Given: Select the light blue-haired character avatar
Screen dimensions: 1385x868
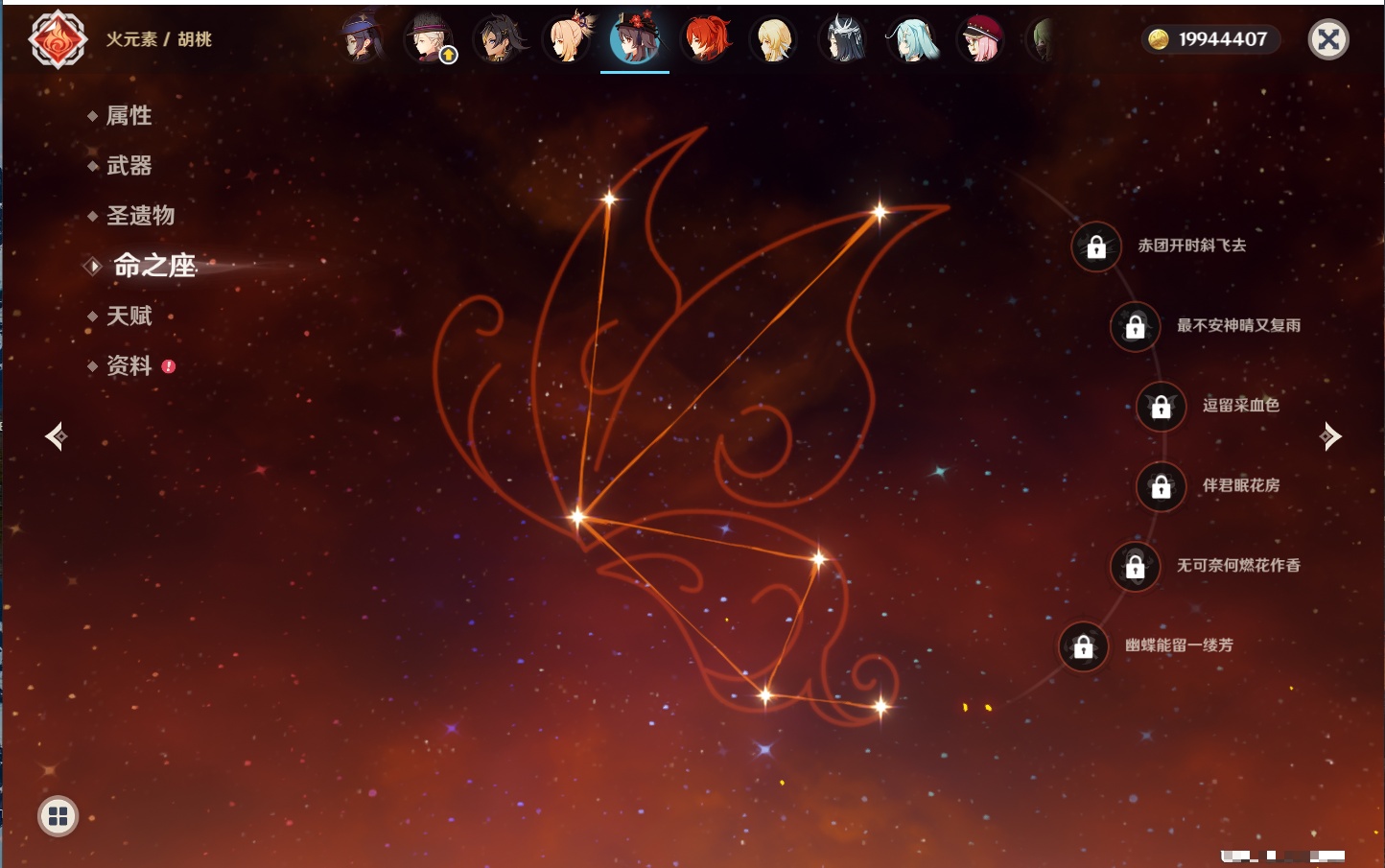Looking at the screenshot, I should click(911, 39).
